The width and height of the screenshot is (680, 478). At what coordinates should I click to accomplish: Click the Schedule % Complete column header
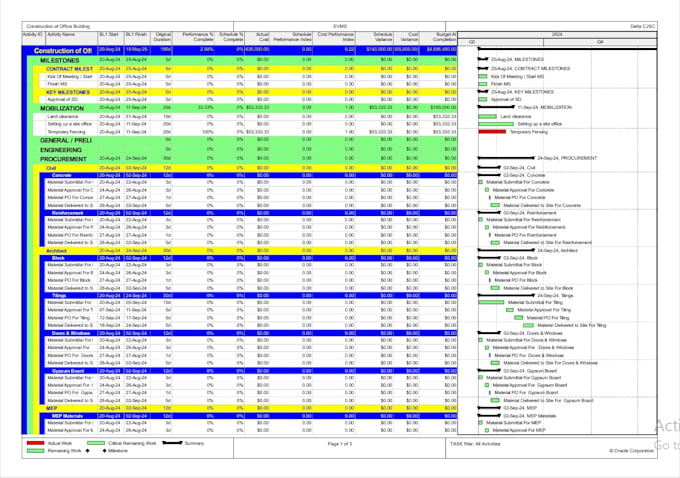(x=229, y=37)
